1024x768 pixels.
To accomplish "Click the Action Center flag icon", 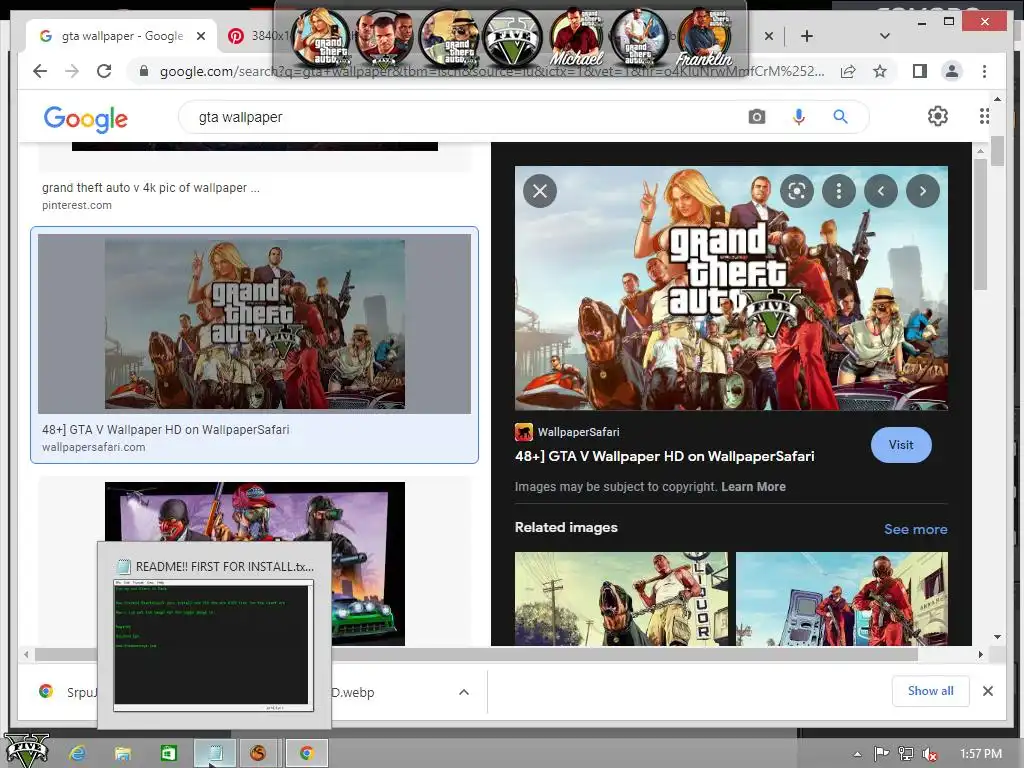I will click(x=881, y=754).
